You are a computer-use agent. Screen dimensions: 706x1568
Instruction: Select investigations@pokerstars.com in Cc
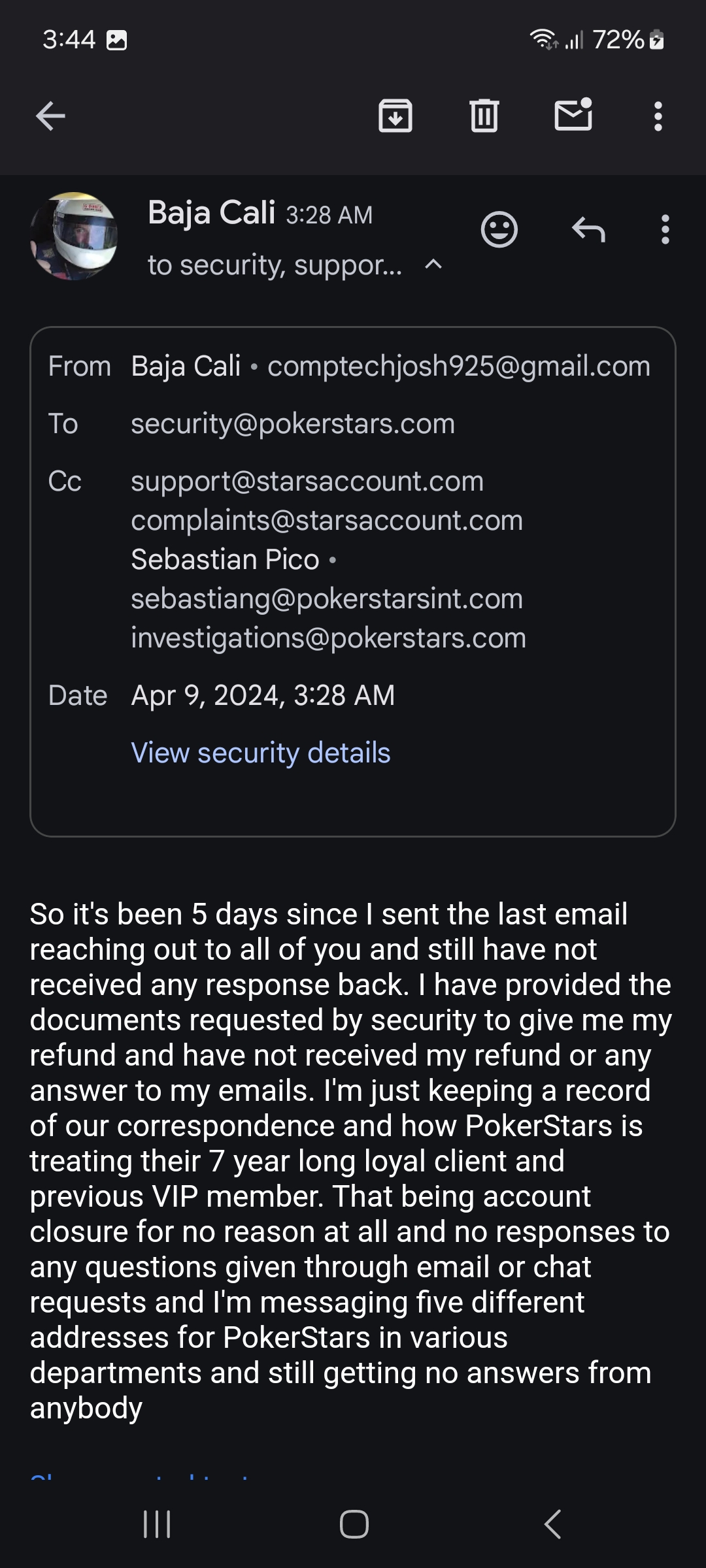(328, 638)
